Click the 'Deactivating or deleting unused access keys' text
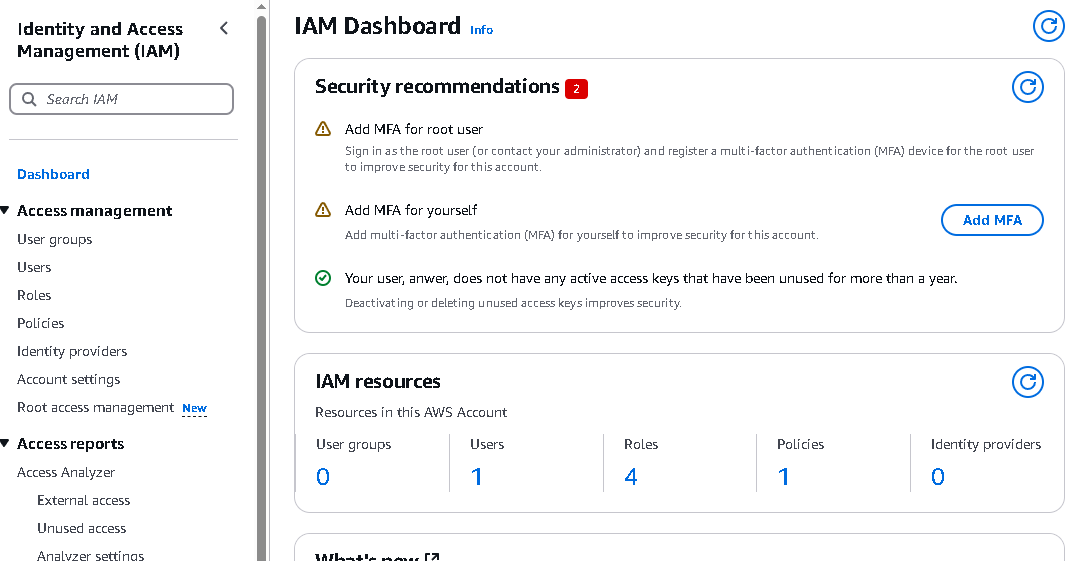Image resolution: width=1078 pixels, height=561 pixels. (513, 303)
